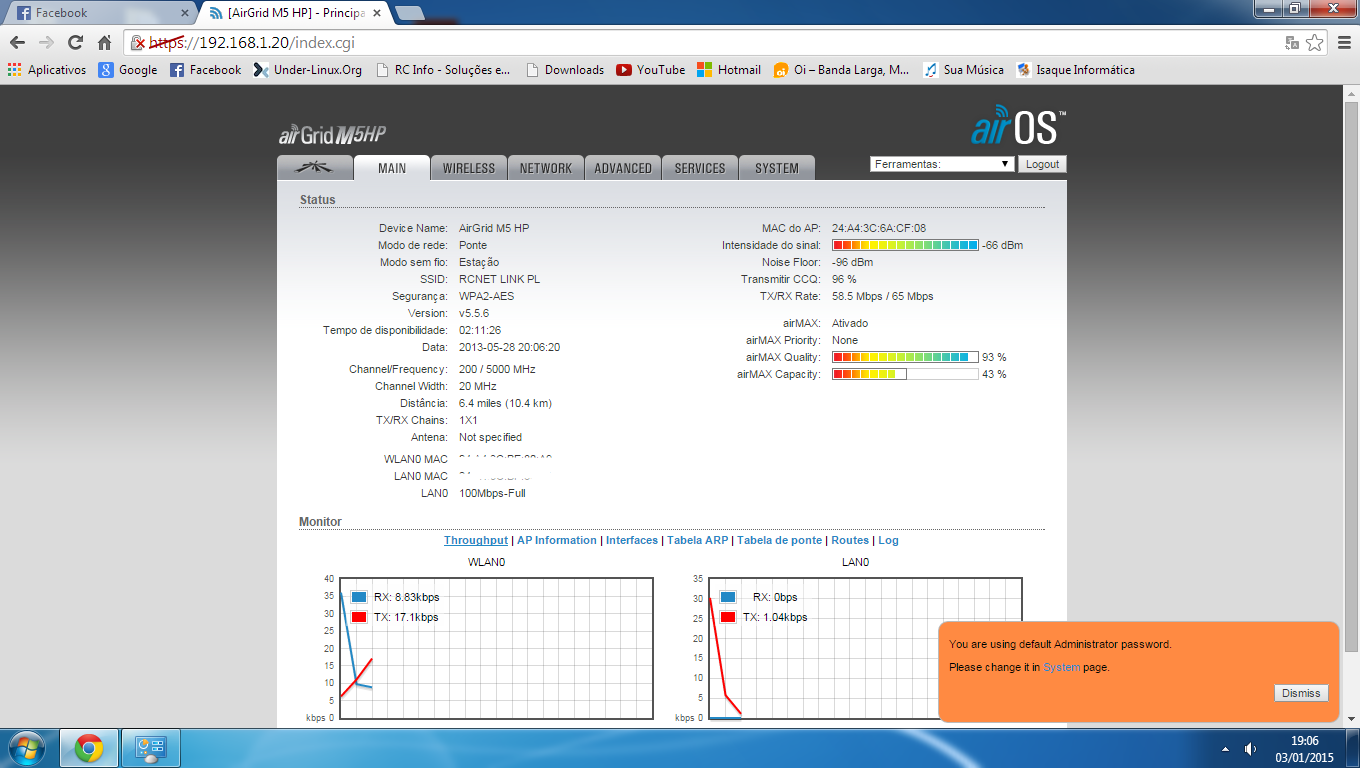The width and height of the screenshot is (1360, 768).
Task: Open the SYSTEM tab
Action: coord(777,168)
